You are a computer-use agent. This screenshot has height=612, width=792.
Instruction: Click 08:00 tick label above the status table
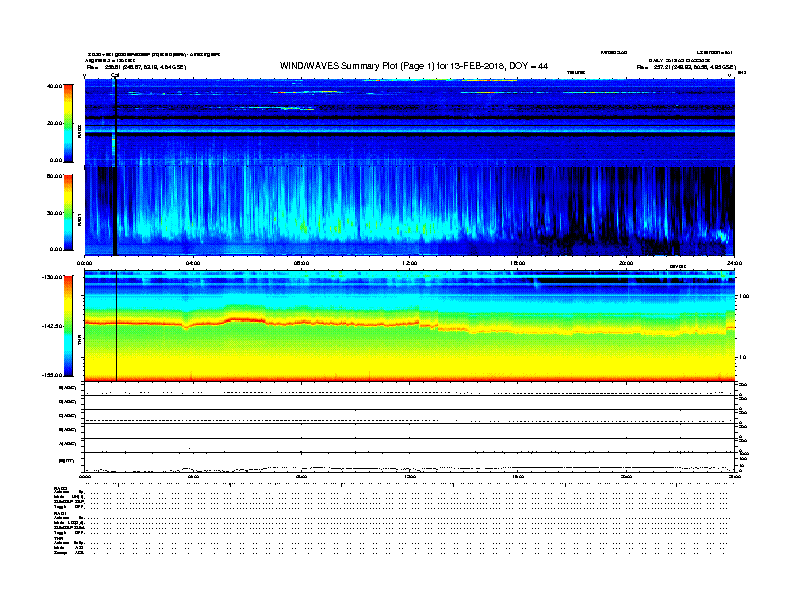302,477
